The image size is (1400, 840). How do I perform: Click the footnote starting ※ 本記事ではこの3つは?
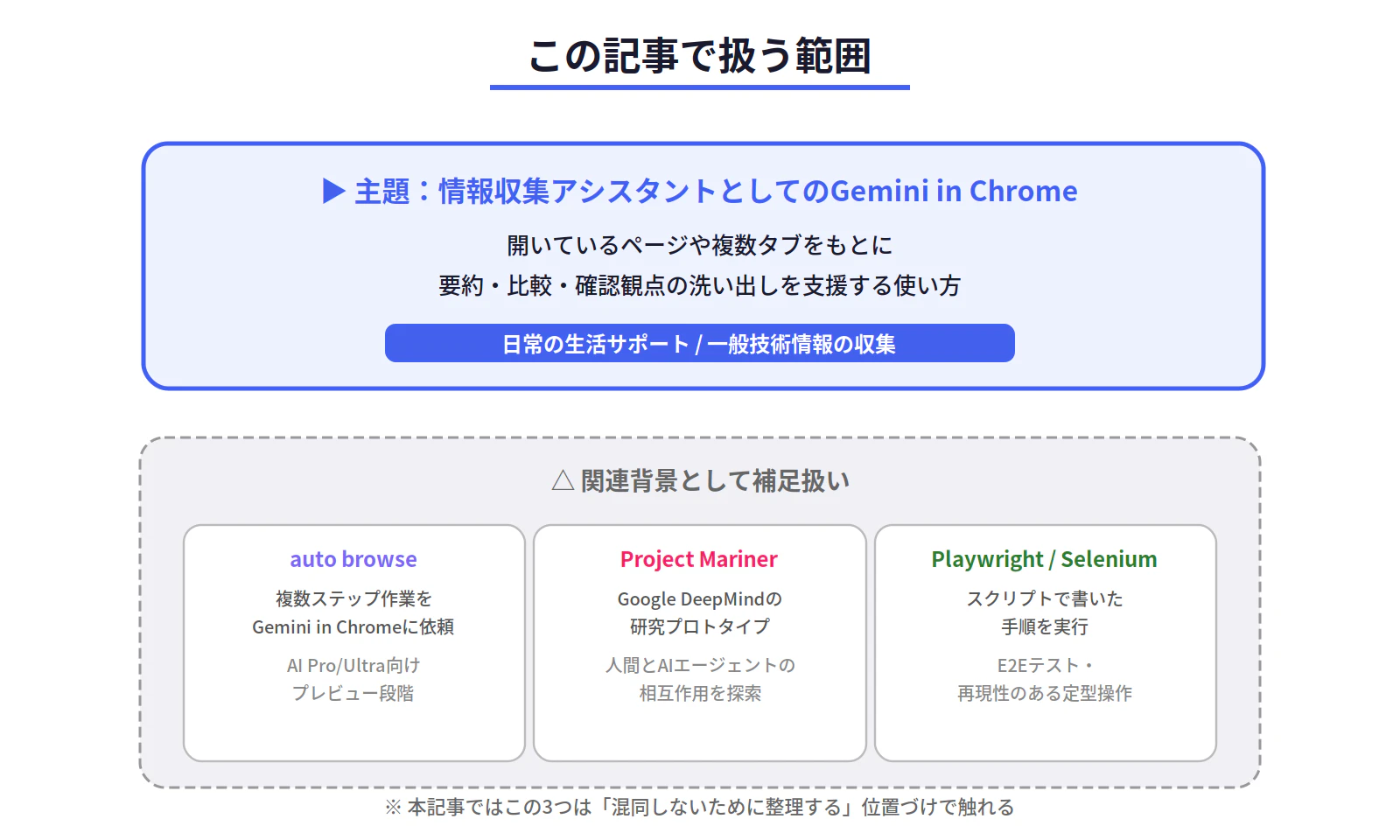(700, 807)
